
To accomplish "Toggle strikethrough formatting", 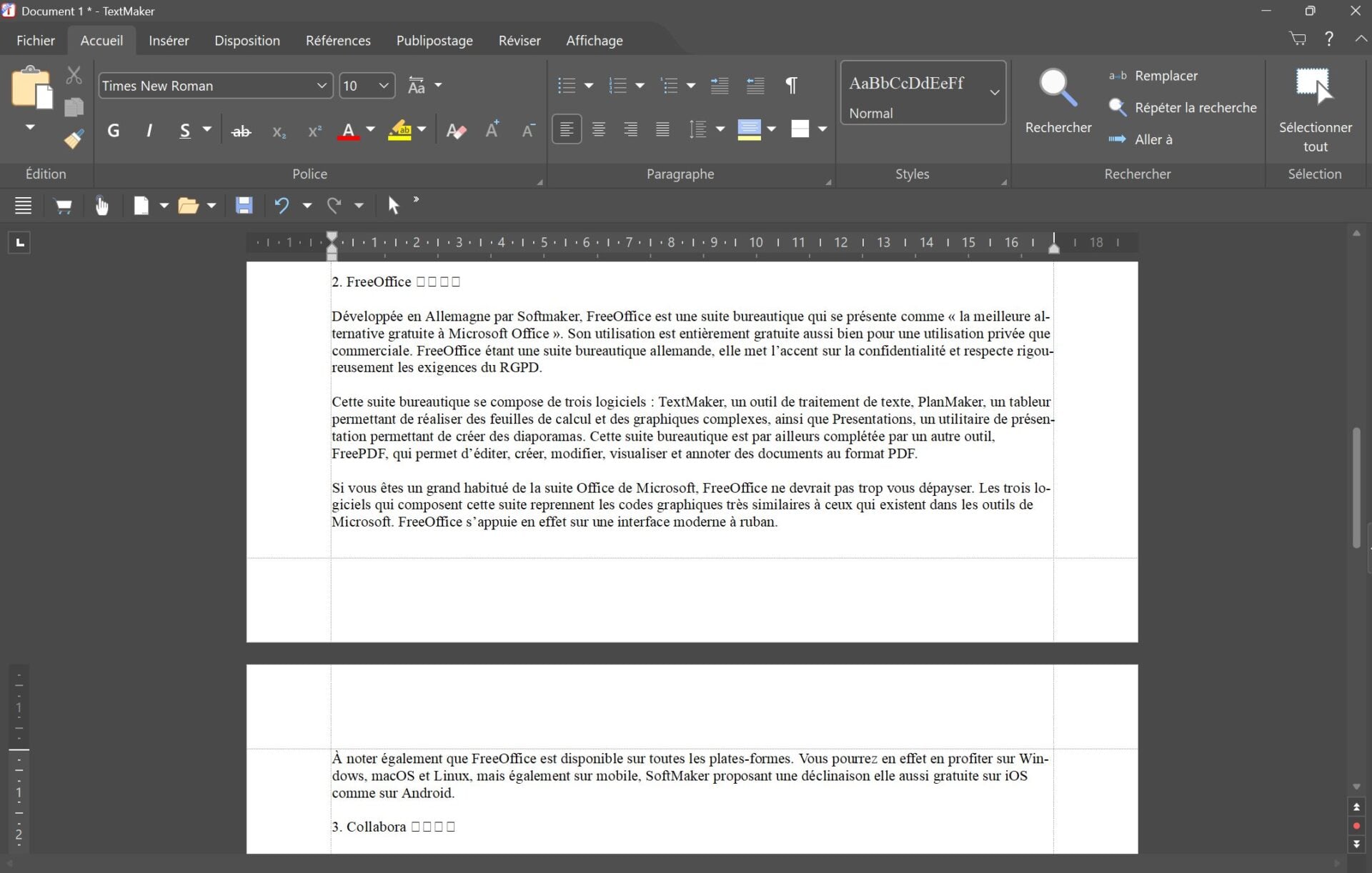I will coord(242,131).
